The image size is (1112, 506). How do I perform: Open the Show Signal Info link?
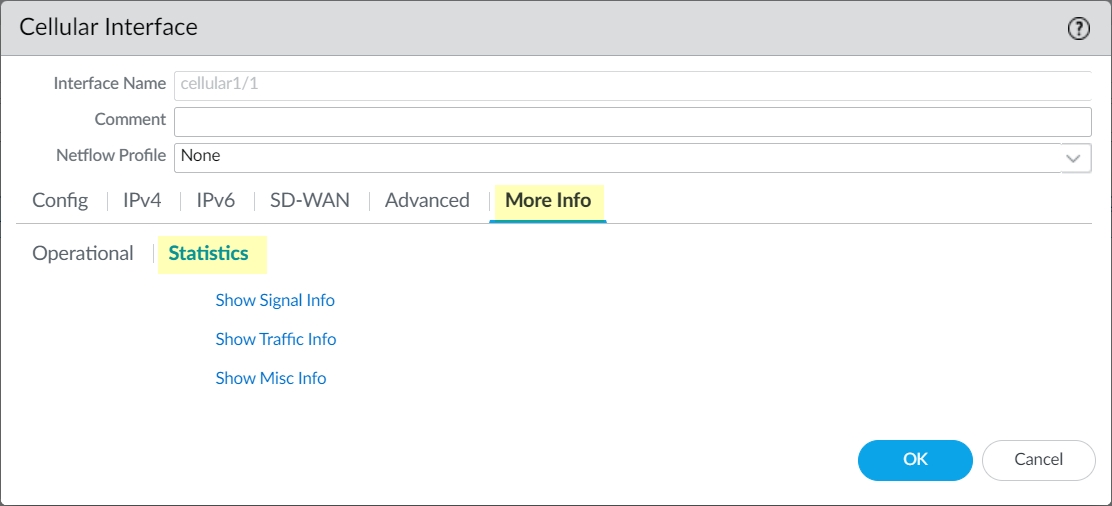pos(275,300)
